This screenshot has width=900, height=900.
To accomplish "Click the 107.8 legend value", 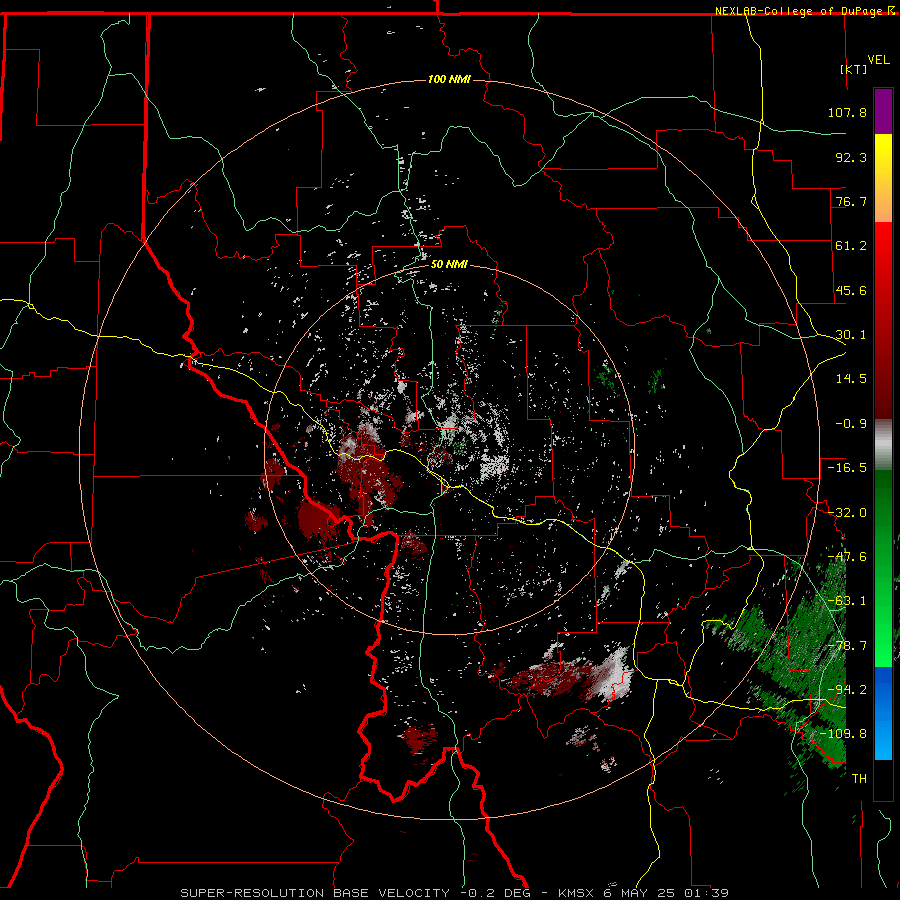I will click(847, 112).
